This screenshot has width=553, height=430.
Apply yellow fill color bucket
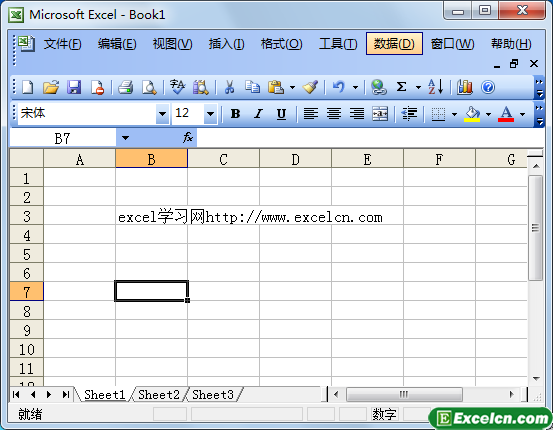click(x=472, y=114)
